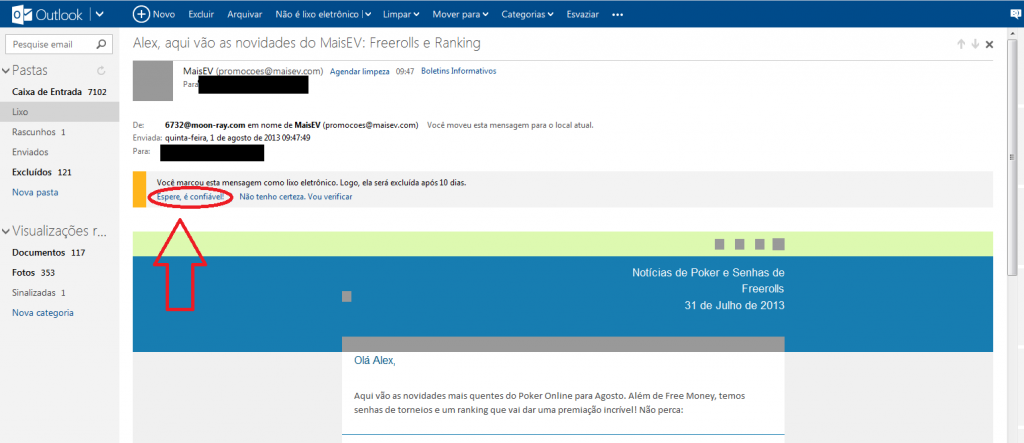Click the Nova pasta link
This screenshot has width=1024, height=443.
[x=35, y=193]
